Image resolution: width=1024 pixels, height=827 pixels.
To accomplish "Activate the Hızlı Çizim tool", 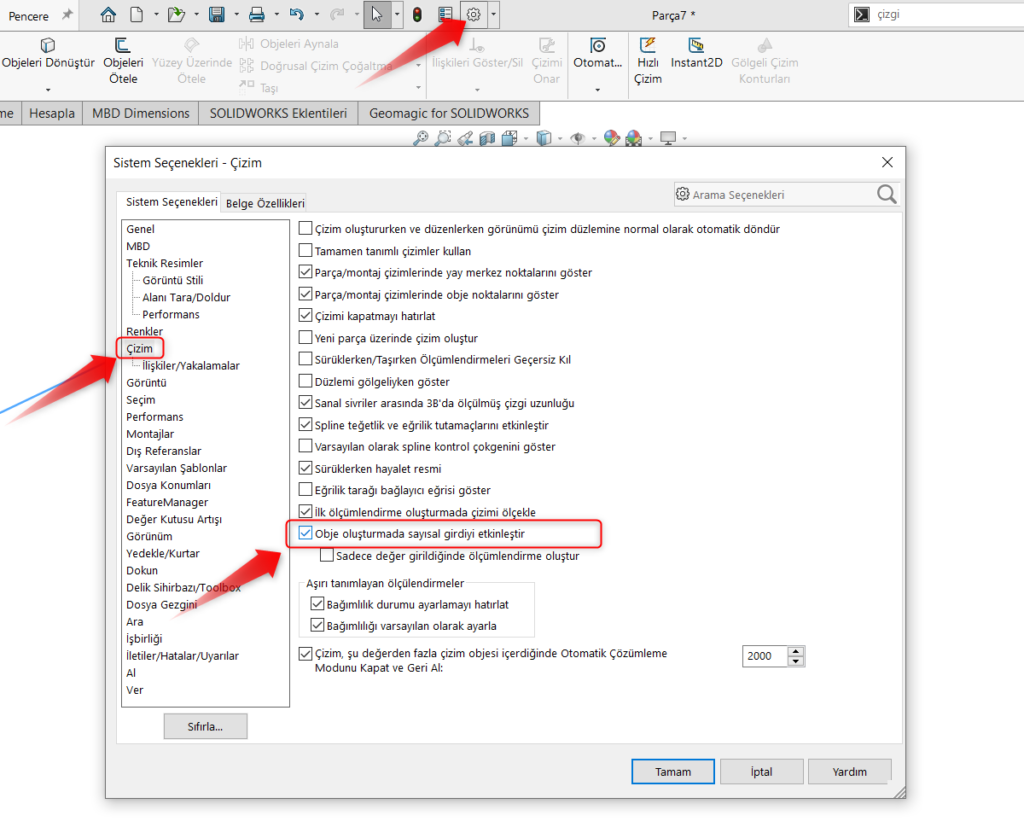I will click(x=648, y=60).
